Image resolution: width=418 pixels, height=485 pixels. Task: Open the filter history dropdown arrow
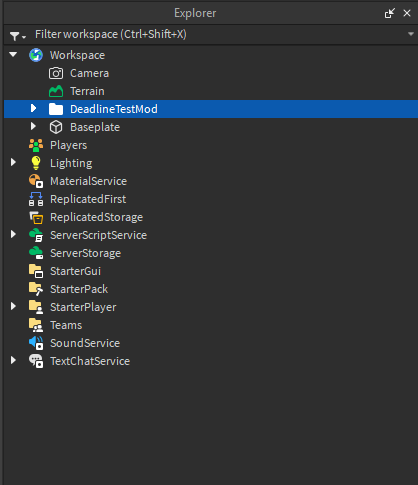pyautogui.click(x=411, y=34)
